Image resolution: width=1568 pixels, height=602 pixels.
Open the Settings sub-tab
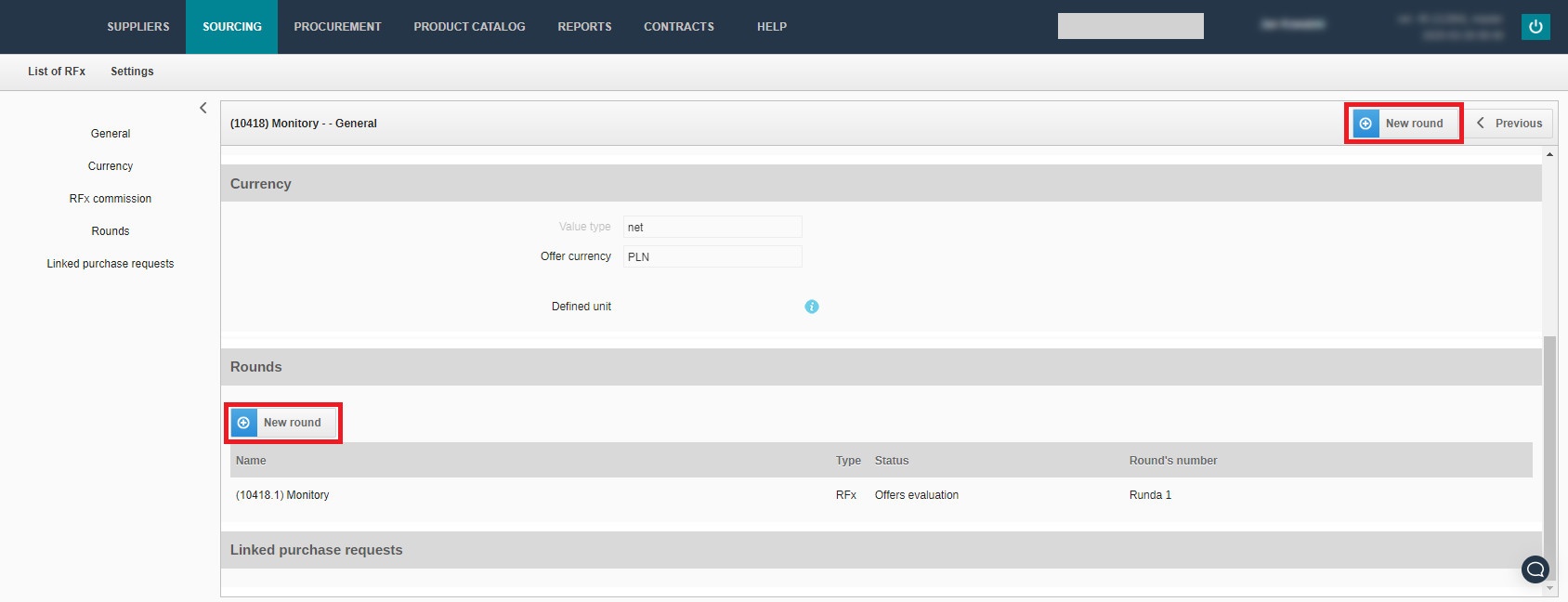click(132, 72)
